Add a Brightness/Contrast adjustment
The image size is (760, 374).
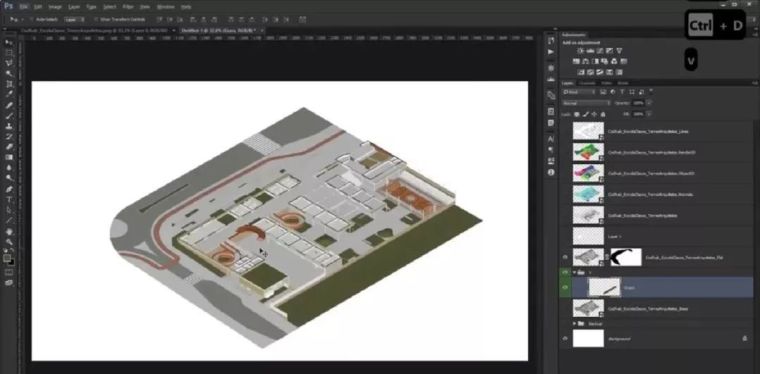pyautogui.click(x=580, y=51)
